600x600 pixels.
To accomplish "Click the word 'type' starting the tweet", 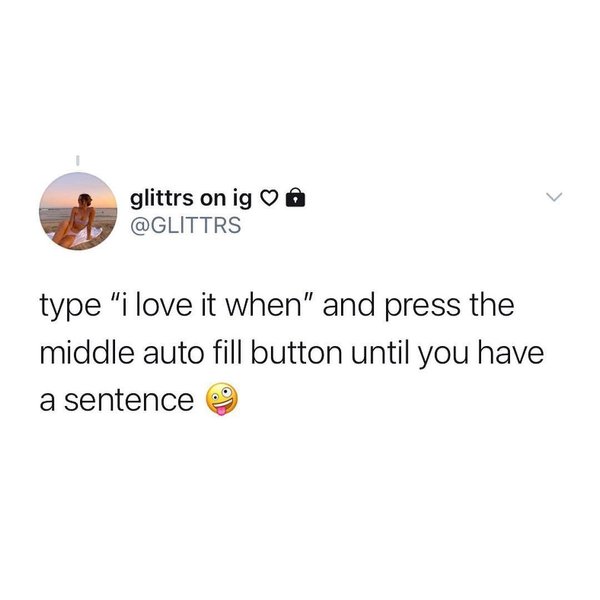I will [70, 308].
